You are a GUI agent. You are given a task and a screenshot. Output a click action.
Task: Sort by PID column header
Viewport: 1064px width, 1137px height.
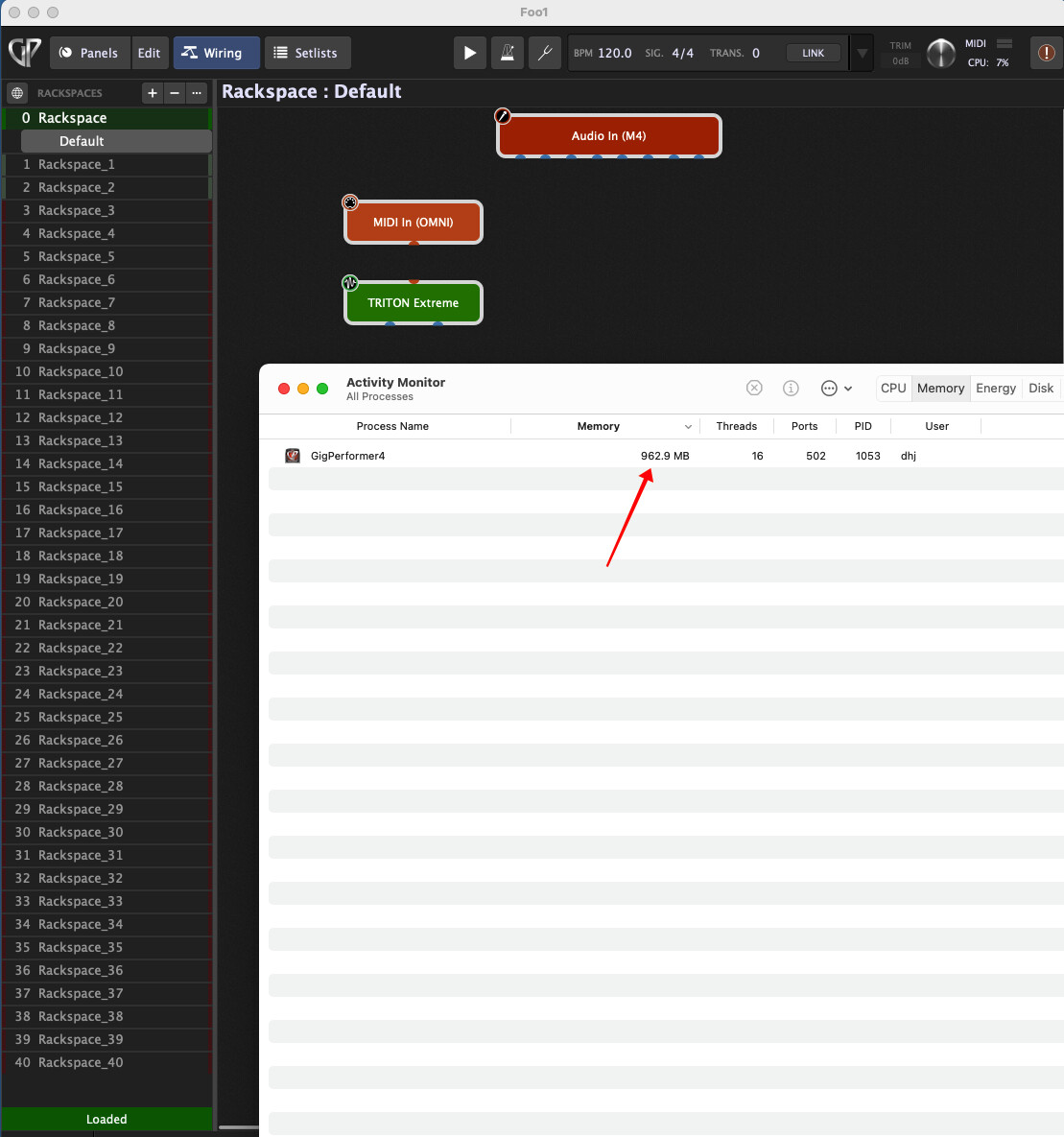point(863,426)
